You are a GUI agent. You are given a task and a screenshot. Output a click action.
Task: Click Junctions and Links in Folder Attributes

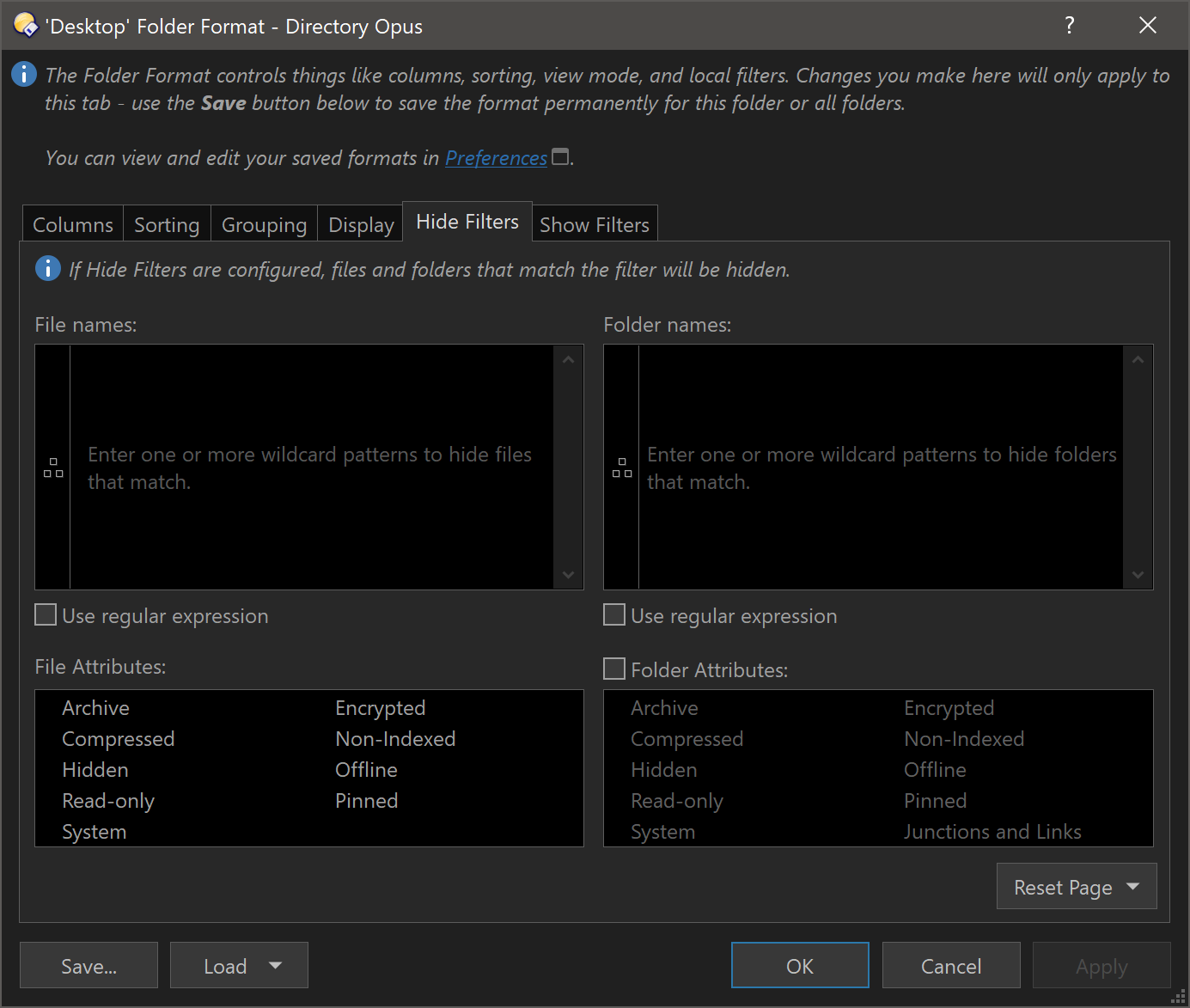coord(992,832)
